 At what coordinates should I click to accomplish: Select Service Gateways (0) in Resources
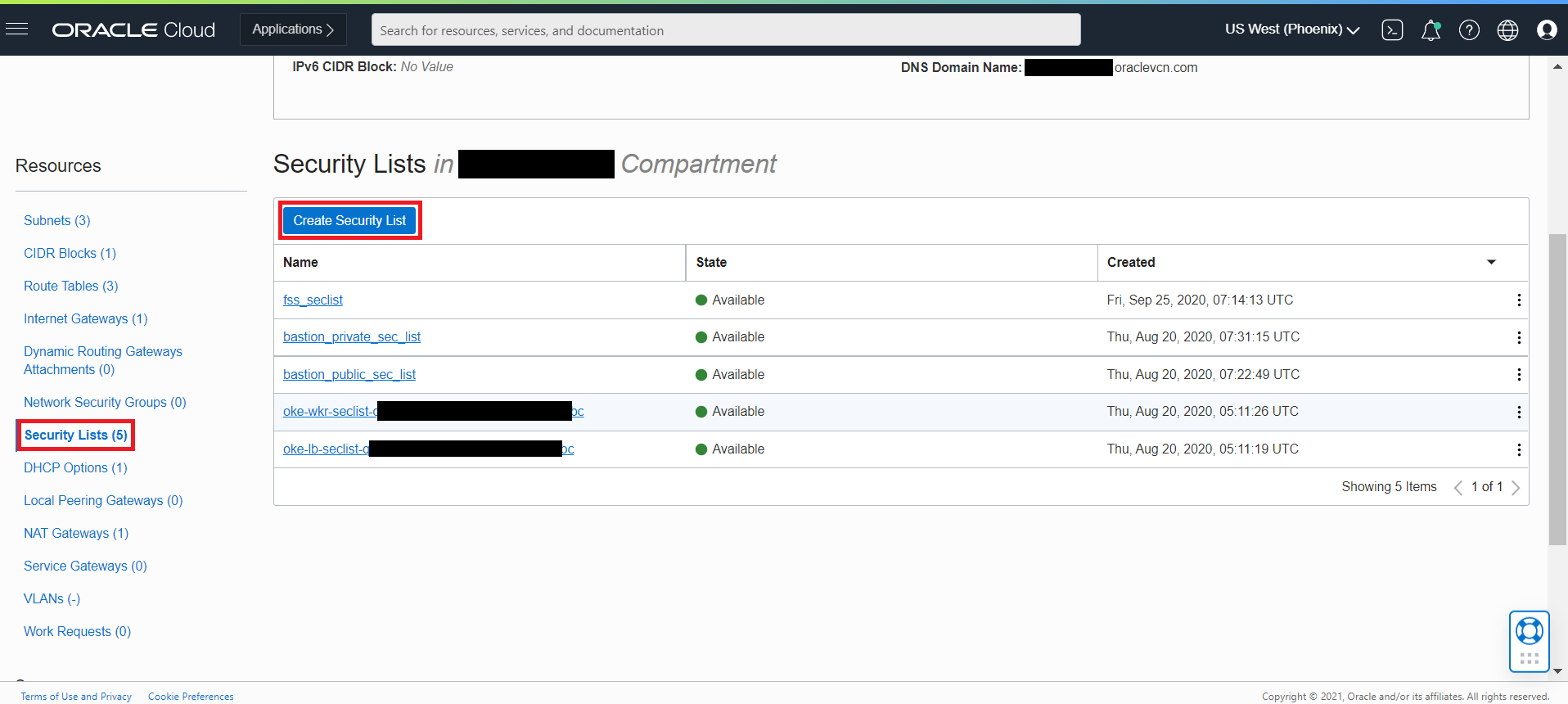[85, 566]
